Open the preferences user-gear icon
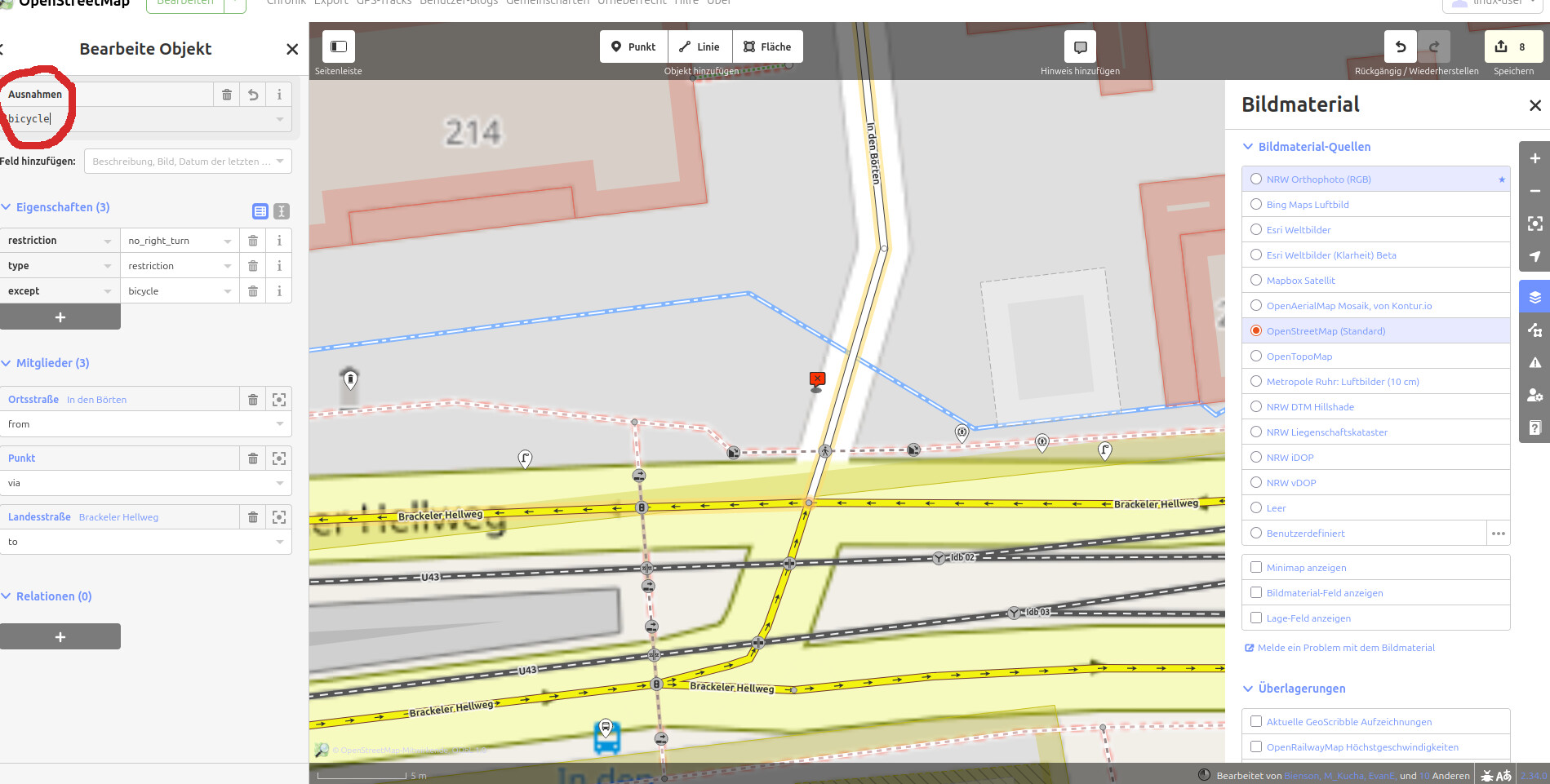Image resolution: width=1550 pixels, height=784 pixels. tap(1534, 395)
